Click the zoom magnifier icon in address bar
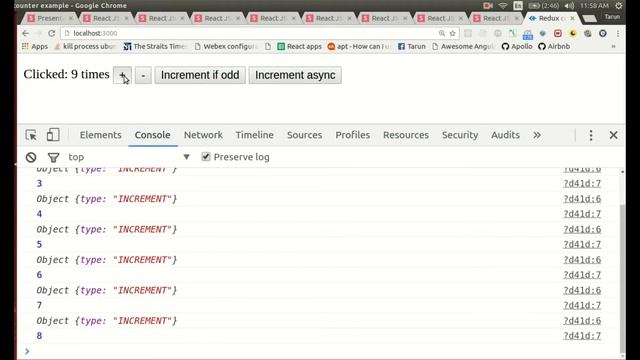Image resolution: width=640 pixels, height=360 pixels. (442, 33)
